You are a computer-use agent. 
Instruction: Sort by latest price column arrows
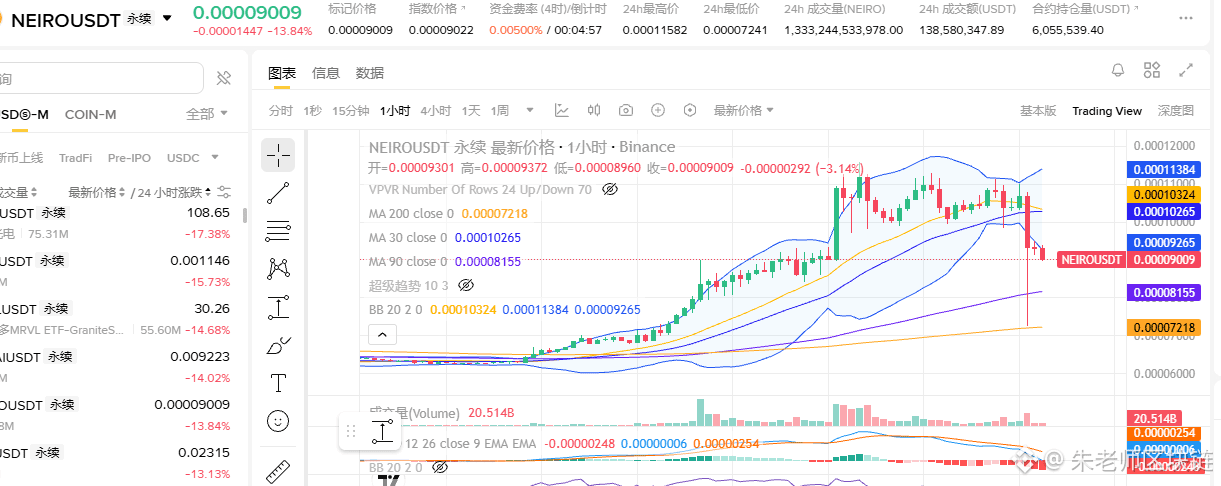coord(123,192)
